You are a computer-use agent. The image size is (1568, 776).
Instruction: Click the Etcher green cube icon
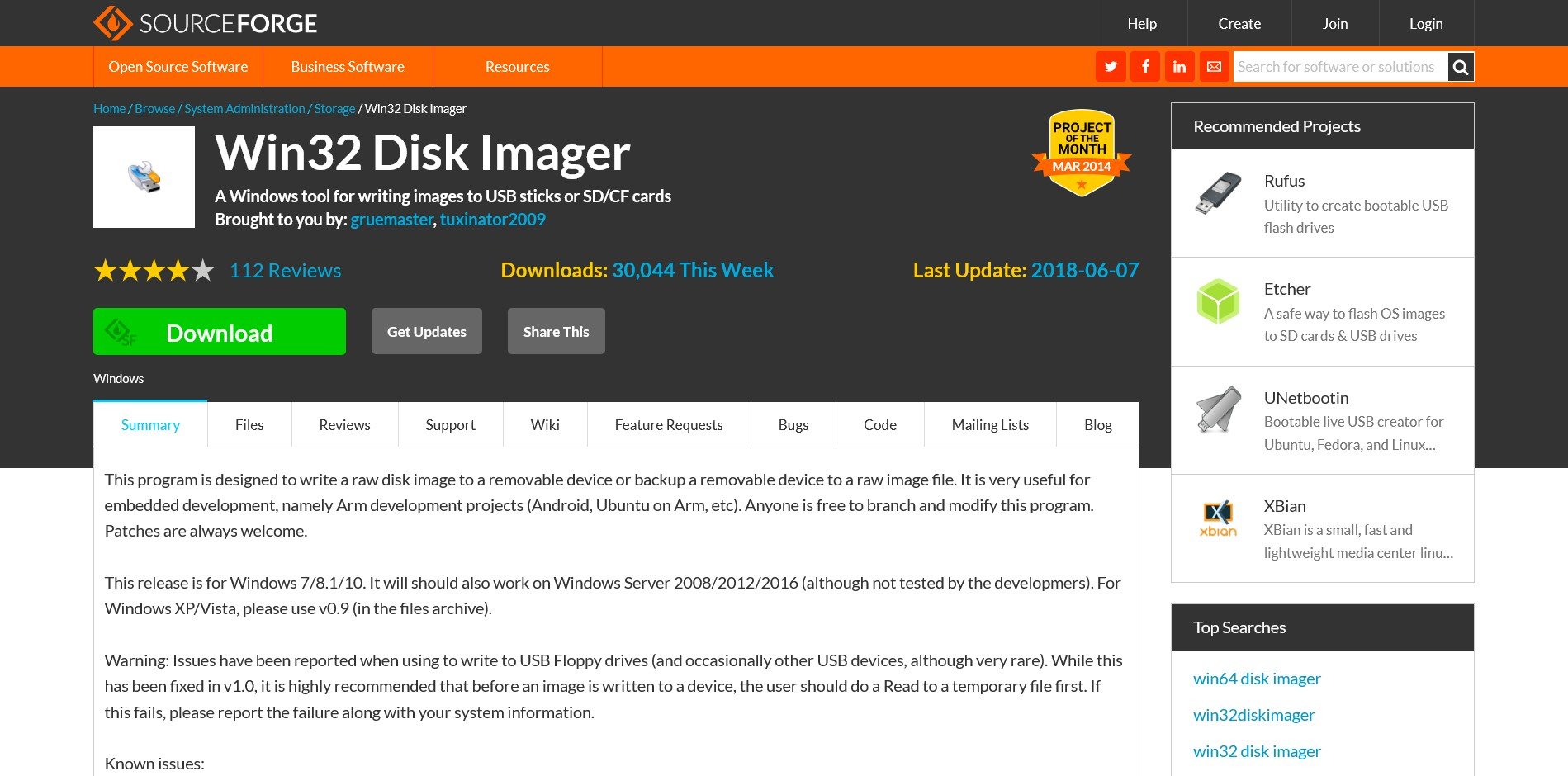(1218, 301)
